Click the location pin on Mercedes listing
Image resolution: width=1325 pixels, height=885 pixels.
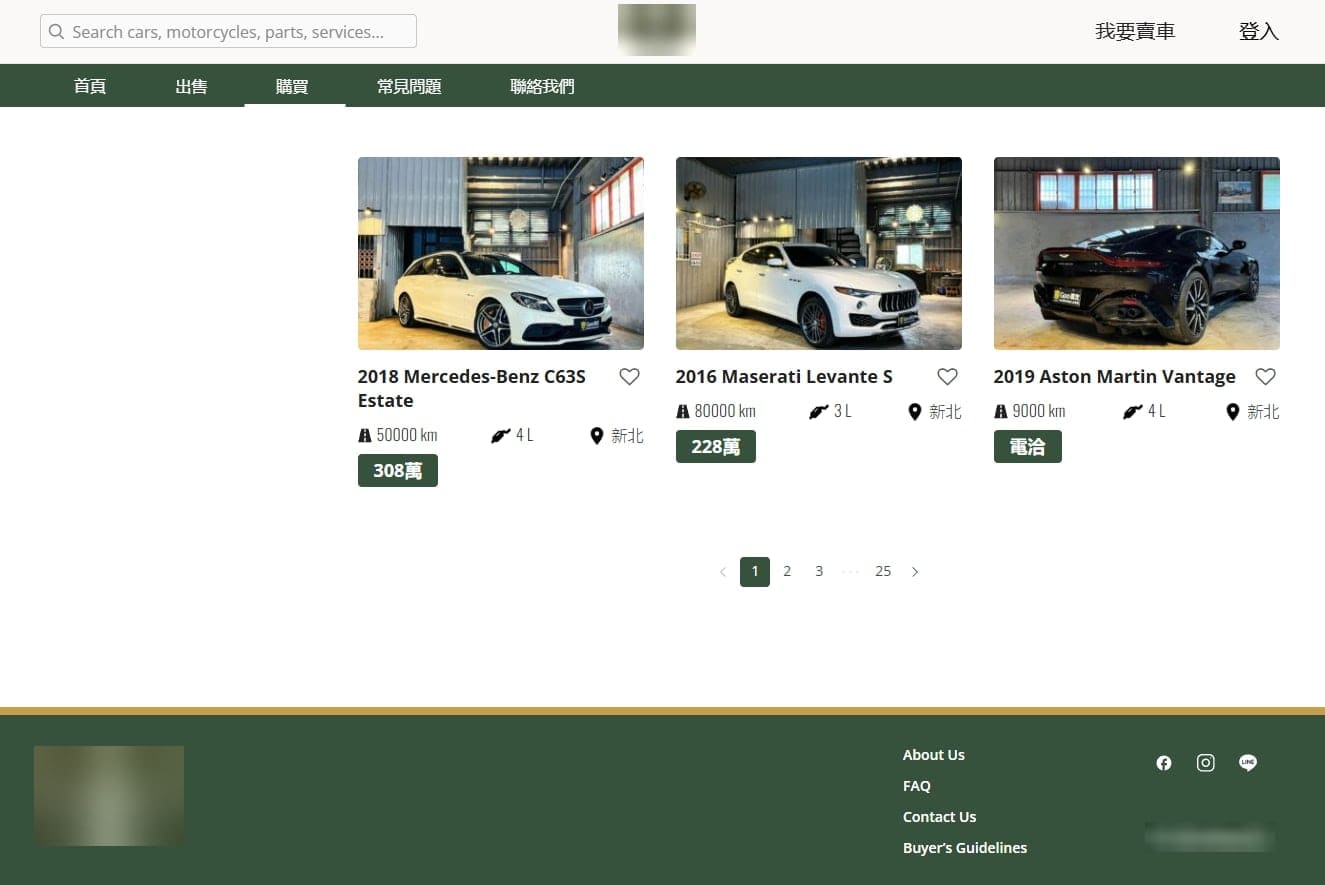pyautogui.click(x=597, y=436)
